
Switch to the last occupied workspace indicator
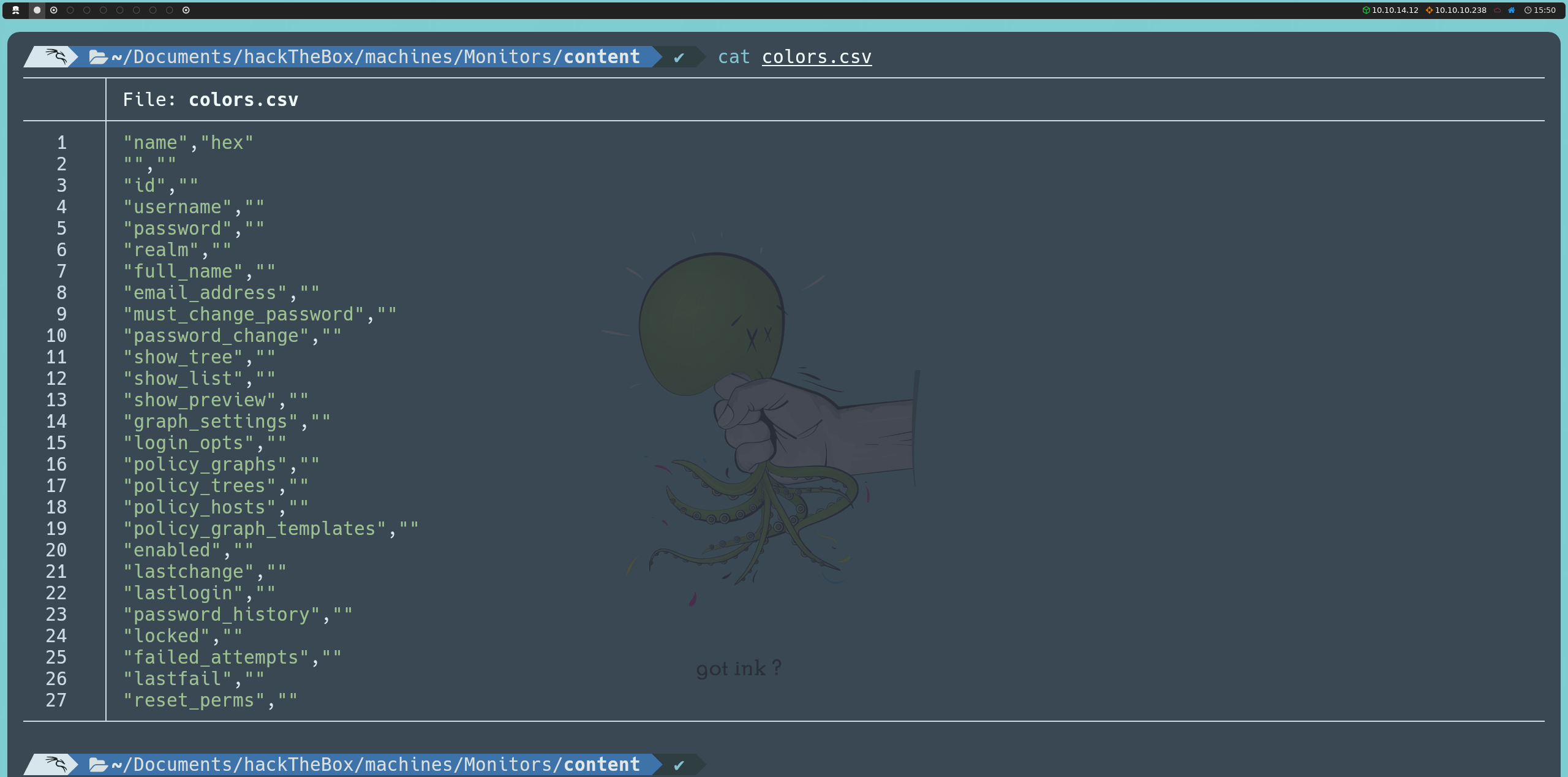click(186, 10)
